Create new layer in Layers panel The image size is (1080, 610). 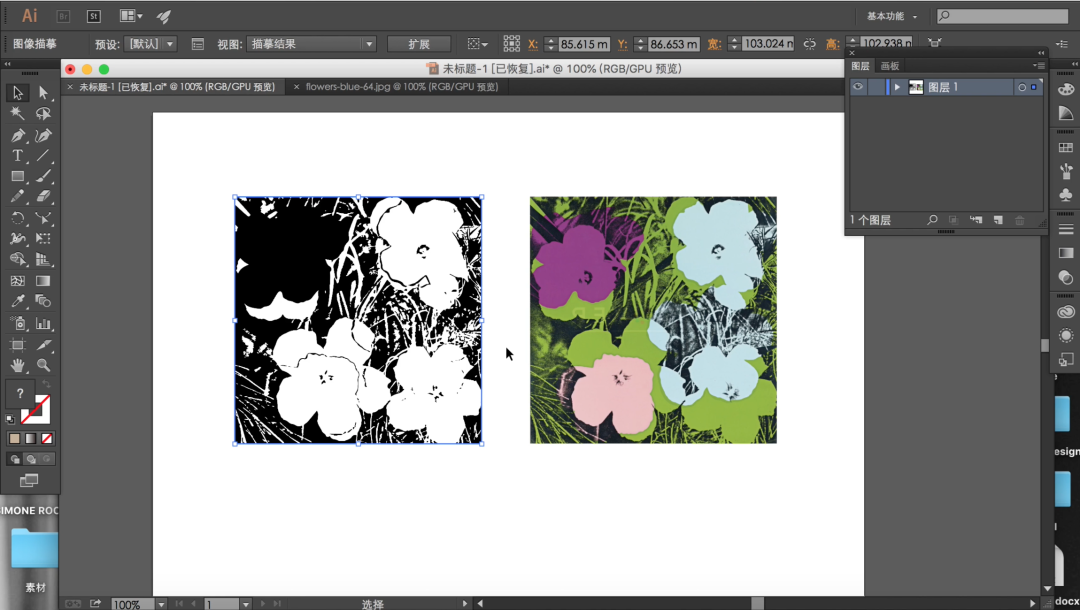tap(998, 220)
